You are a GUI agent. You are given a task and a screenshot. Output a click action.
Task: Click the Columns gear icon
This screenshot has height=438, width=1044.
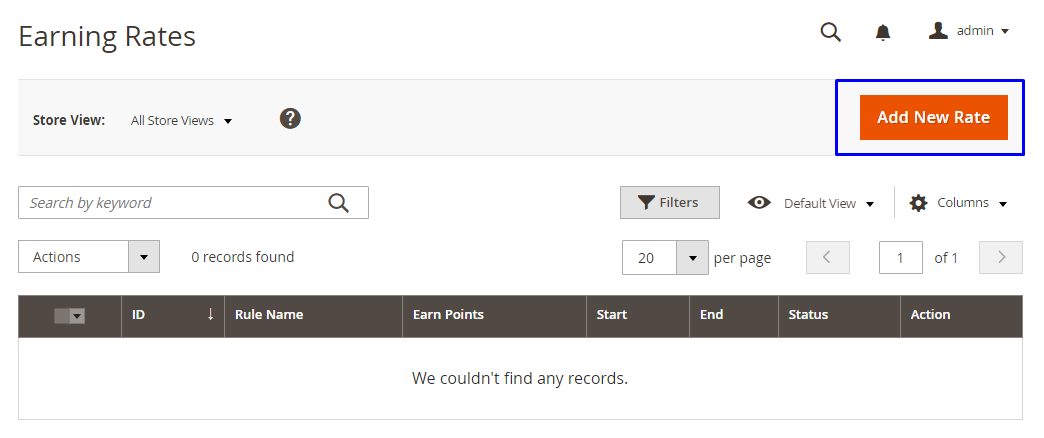(x=918, y=203)
